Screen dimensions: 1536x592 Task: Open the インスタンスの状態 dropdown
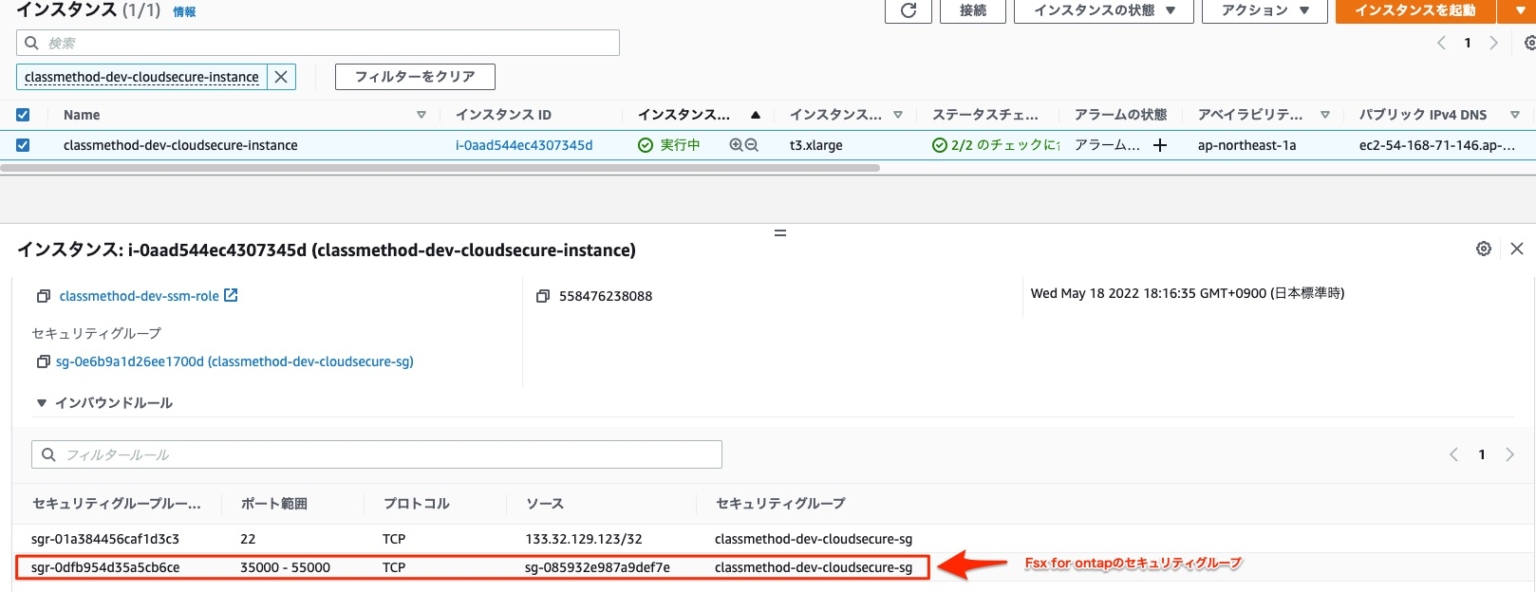click(x=1103, y=11)
